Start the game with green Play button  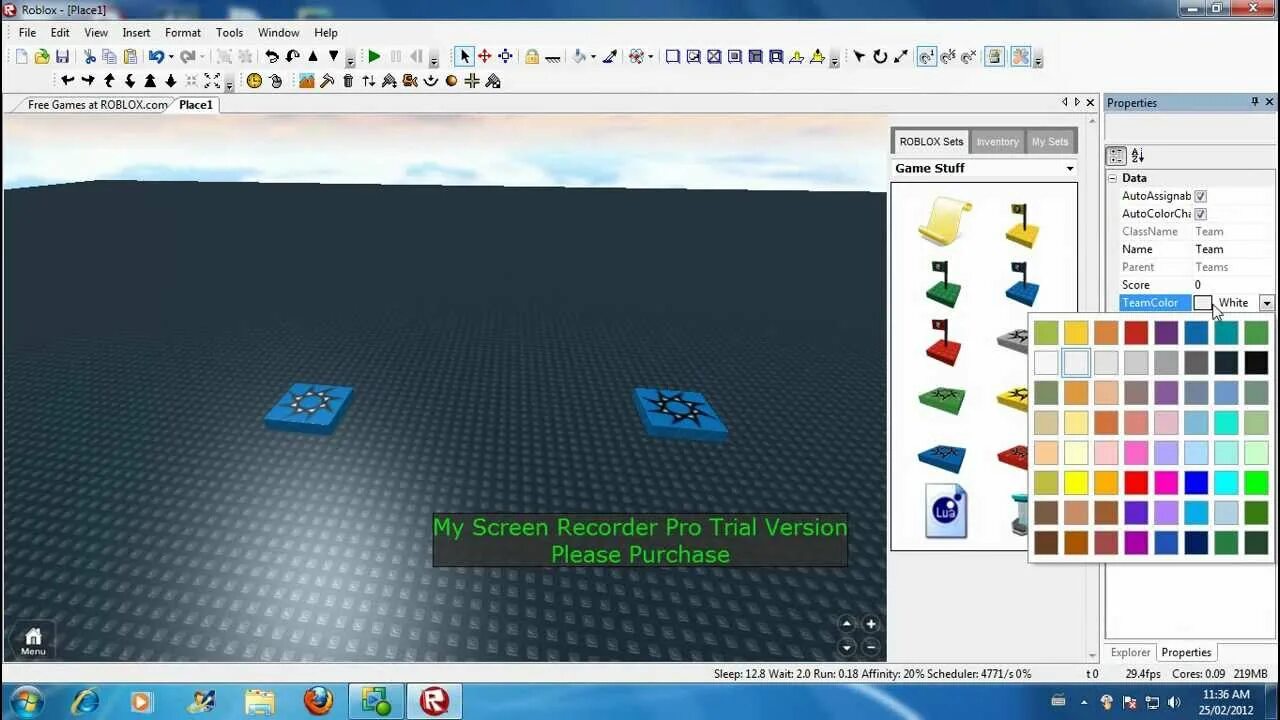pos(374,57)
